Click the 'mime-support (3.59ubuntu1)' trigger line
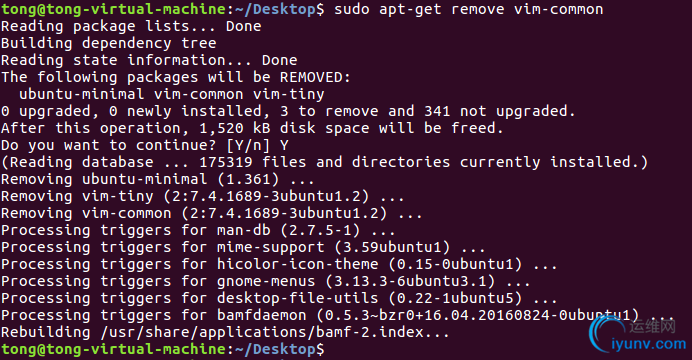This screenshot has width=692, height=360. click(243, 247)
